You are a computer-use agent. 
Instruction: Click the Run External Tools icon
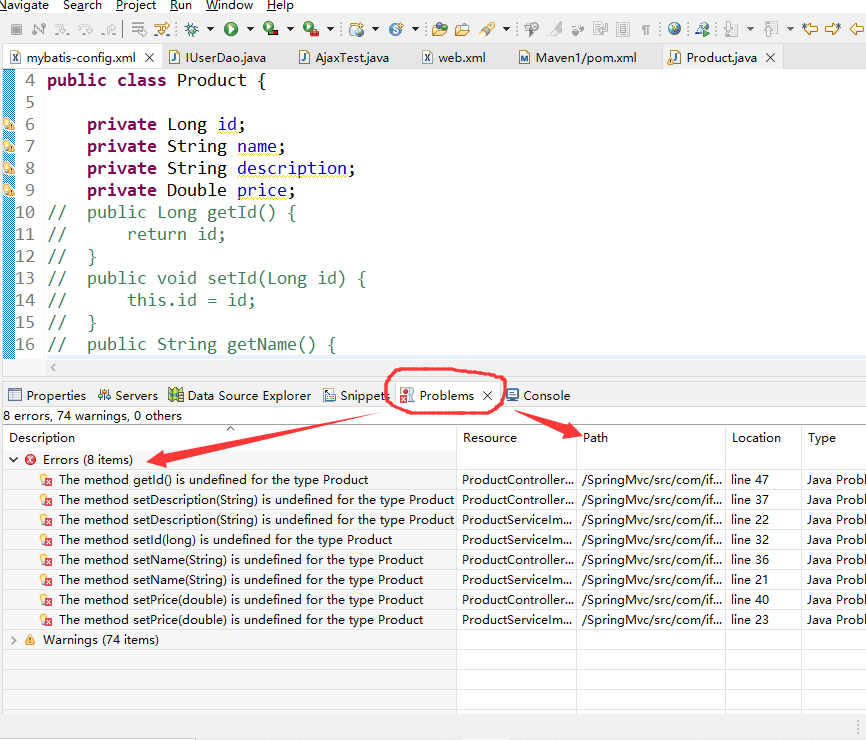click(310, 29)
